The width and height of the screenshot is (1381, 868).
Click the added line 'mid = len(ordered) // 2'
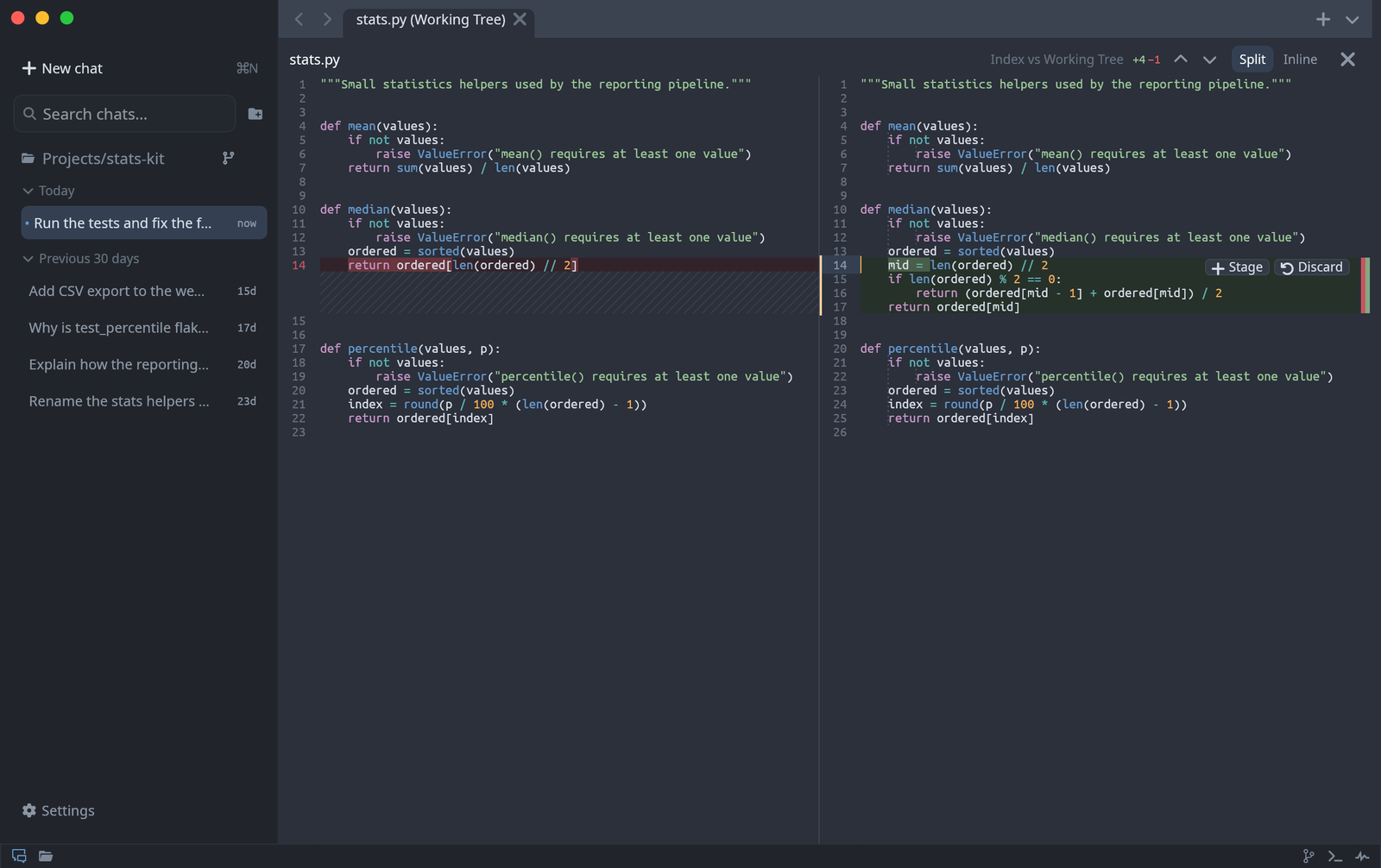968,266
